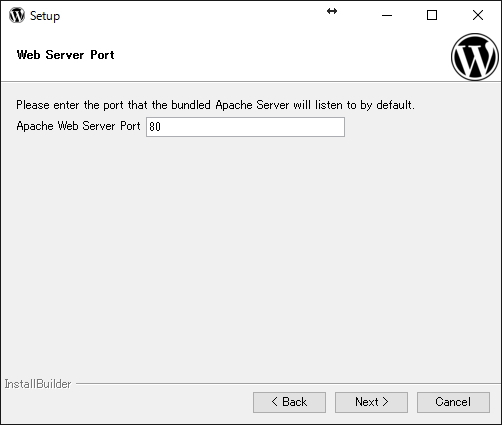The width and height of the screenshot is (502, 425).
Task: Place cursor on the 80 port value
Action: [x=155, y=127]
